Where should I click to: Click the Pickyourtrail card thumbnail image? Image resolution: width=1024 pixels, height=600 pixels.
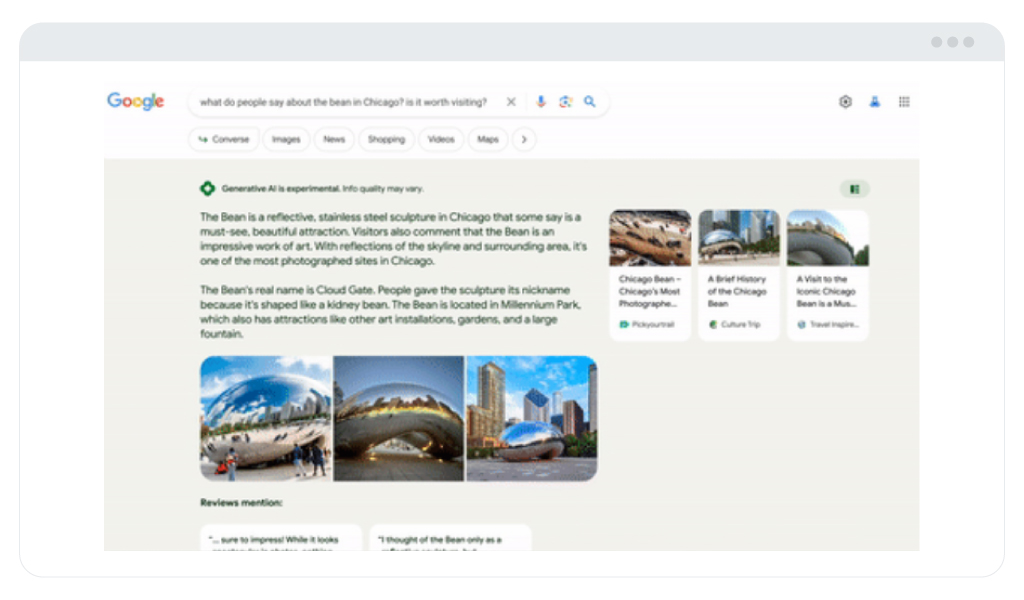(x=650, y=238)
